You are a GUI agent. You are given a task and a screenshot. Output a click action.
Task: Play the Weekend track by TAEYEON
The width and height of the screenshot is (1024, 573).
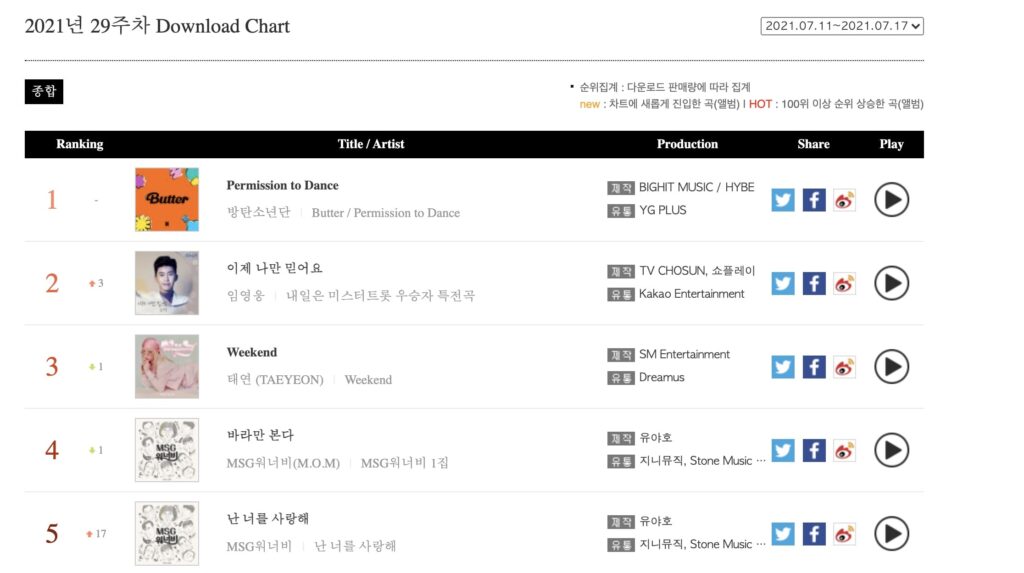coord(891,367)
